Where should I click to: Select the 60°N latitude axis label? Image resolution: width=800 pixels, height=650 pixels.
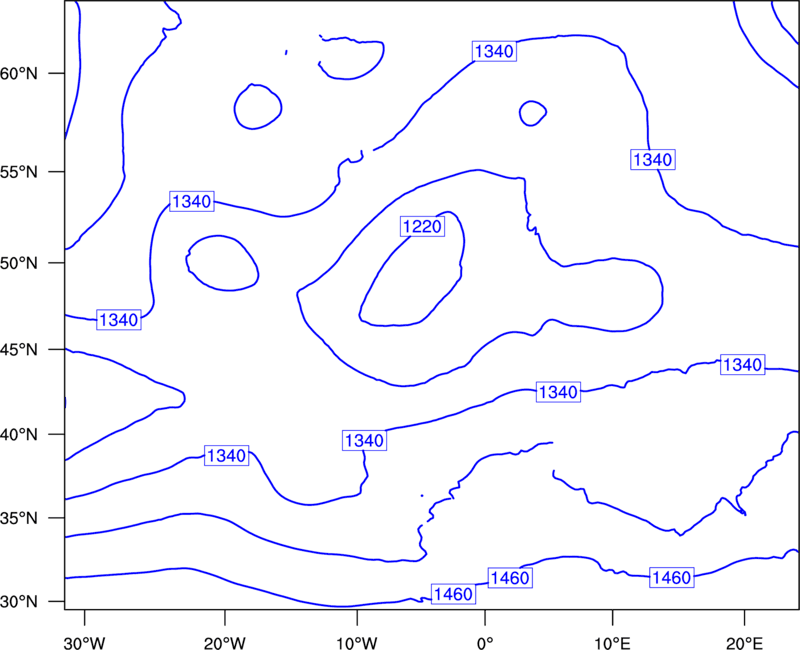pyautogui.click(x=19, y=74)
